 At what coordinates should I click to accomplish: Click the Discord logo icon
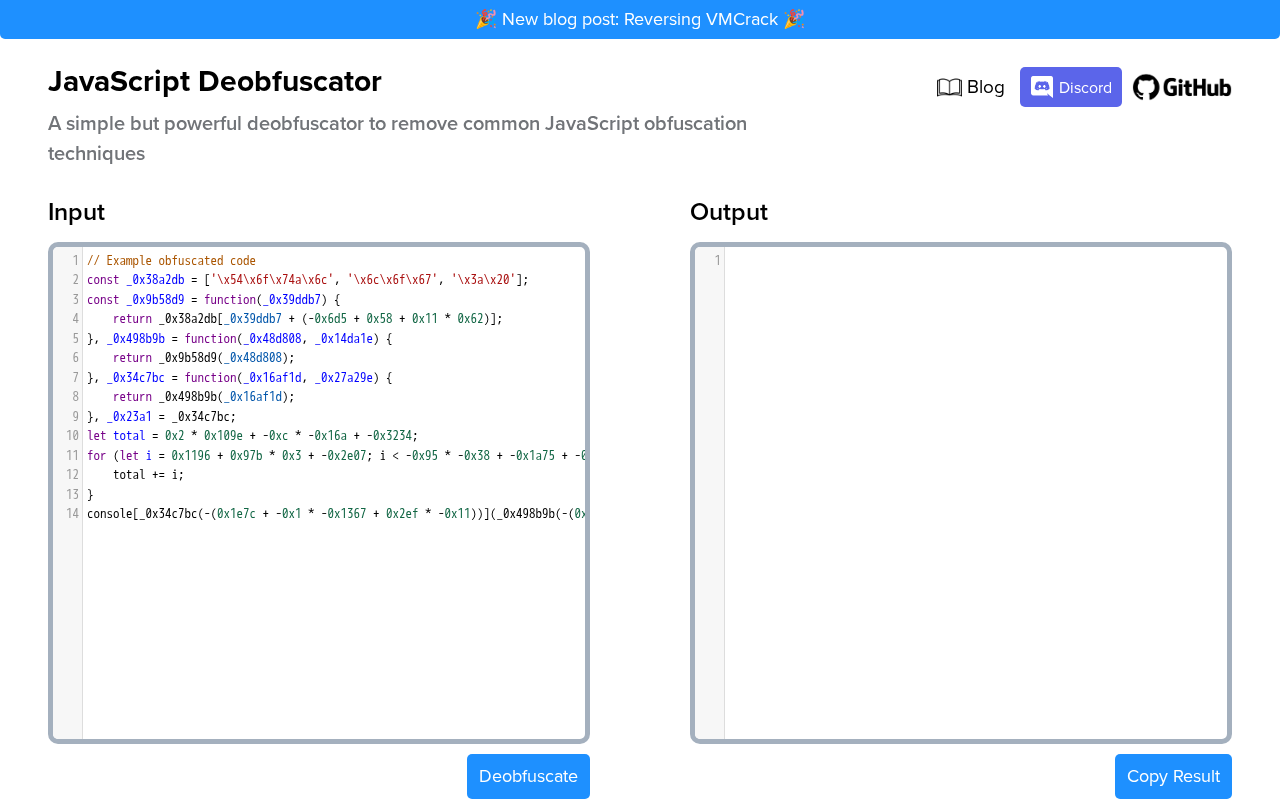click(x=1042, y=87)
